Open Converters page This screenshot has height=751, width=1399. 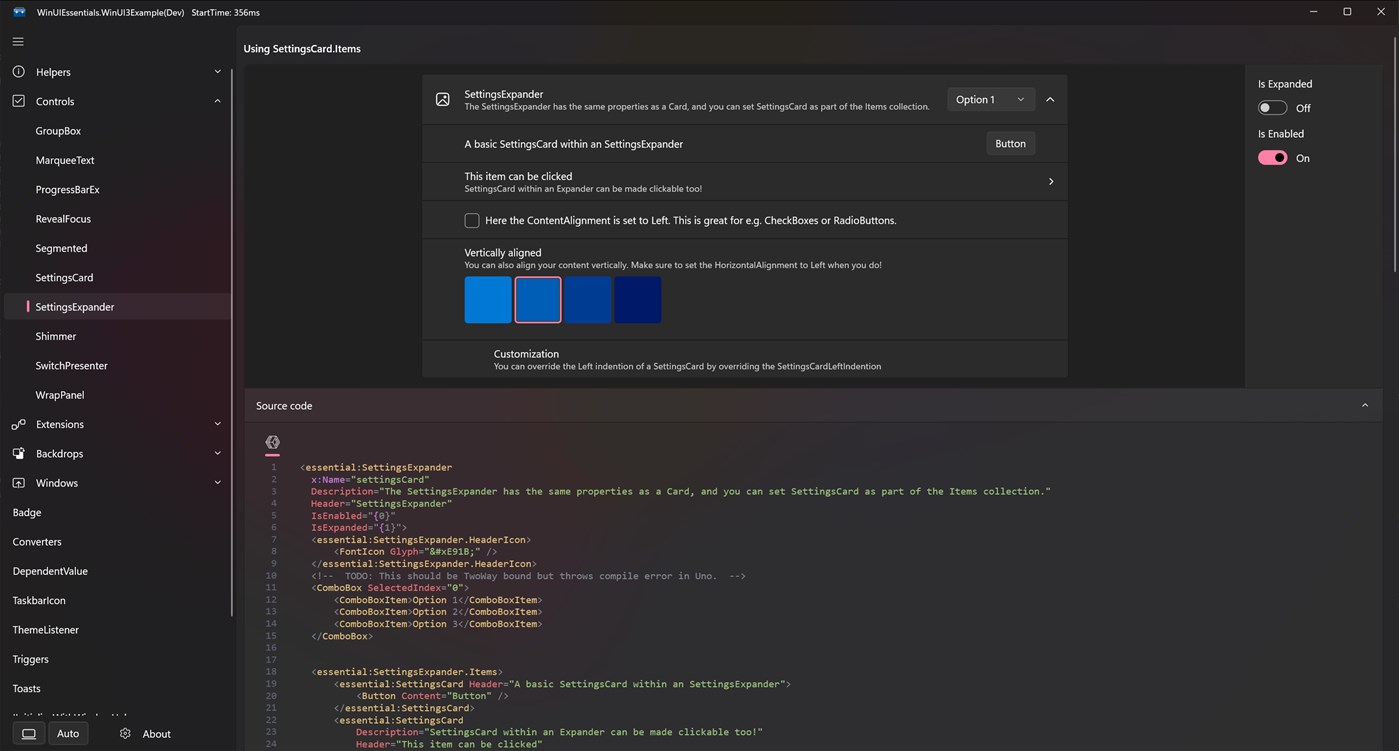point(117,542)
